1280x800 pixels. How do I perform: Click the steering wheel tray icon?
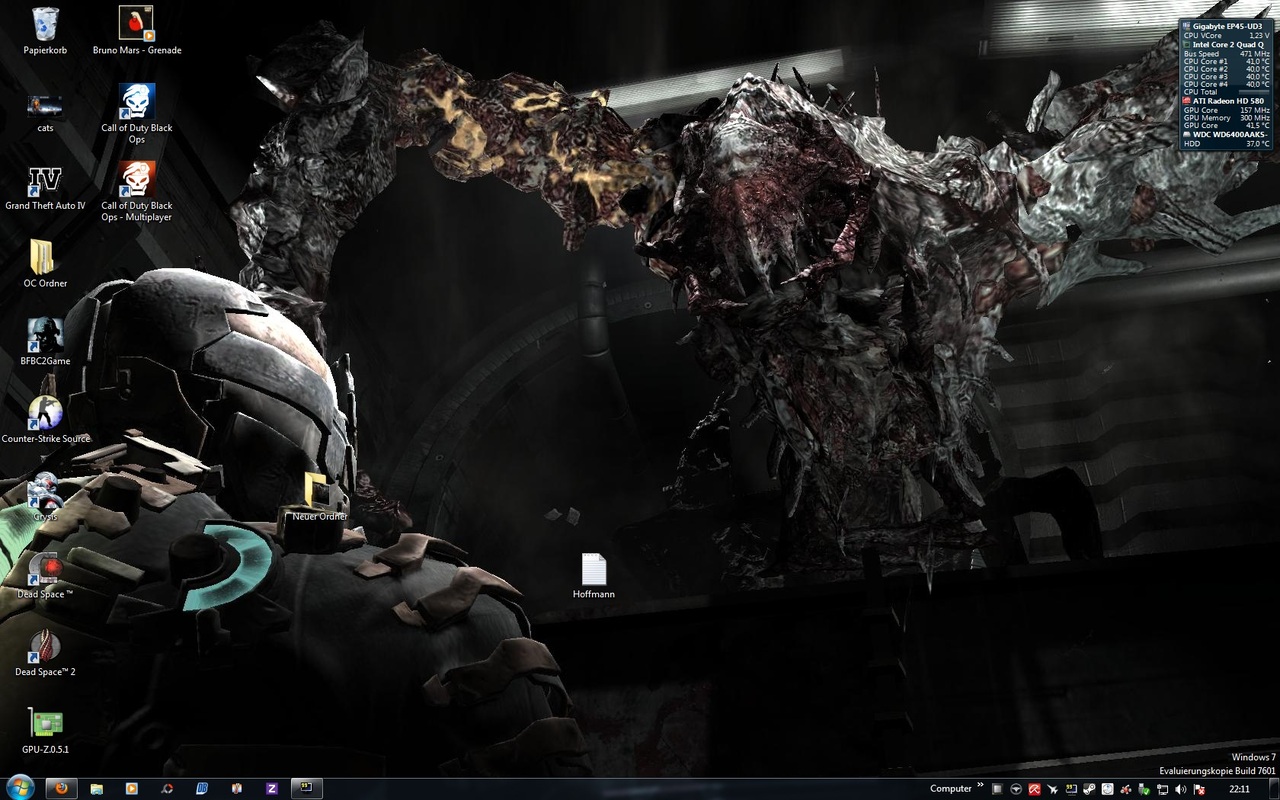(x=1016, y=789)
